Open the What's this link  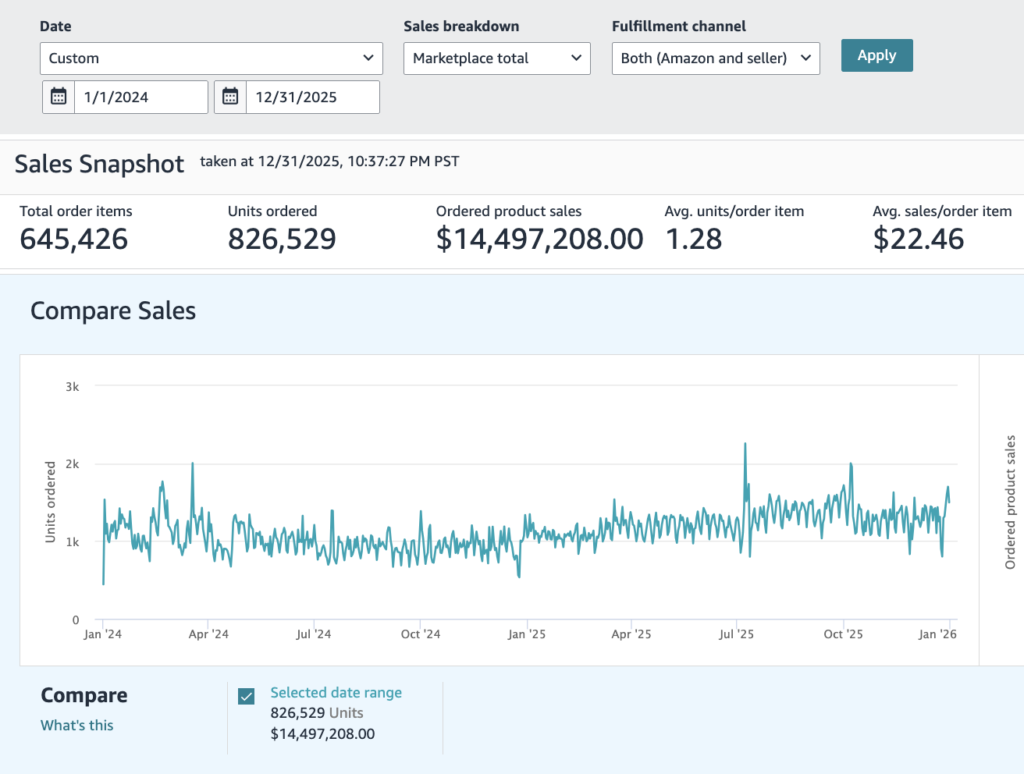(77, 725)
